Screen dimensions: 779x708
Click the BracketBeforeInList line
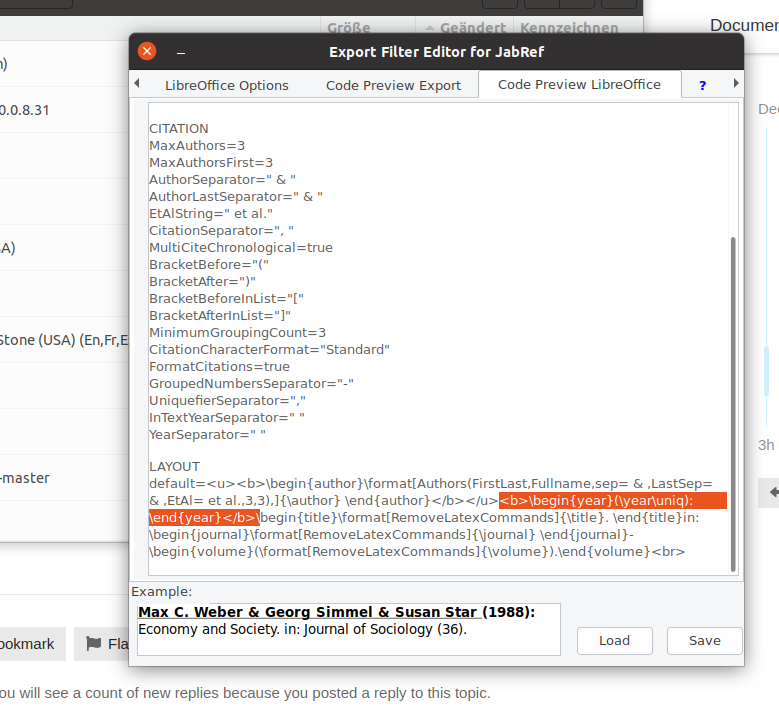[x=227, y=299]
